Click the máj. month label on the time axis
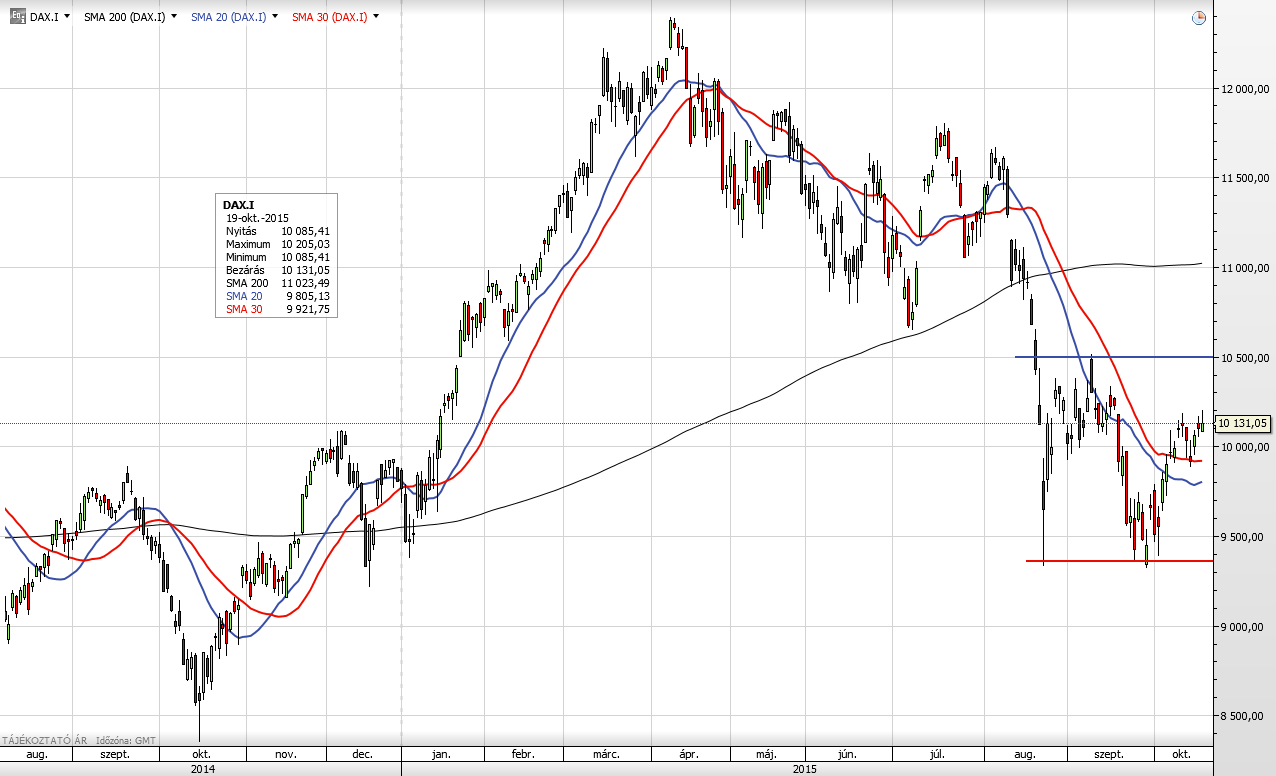 coord(767,754)
